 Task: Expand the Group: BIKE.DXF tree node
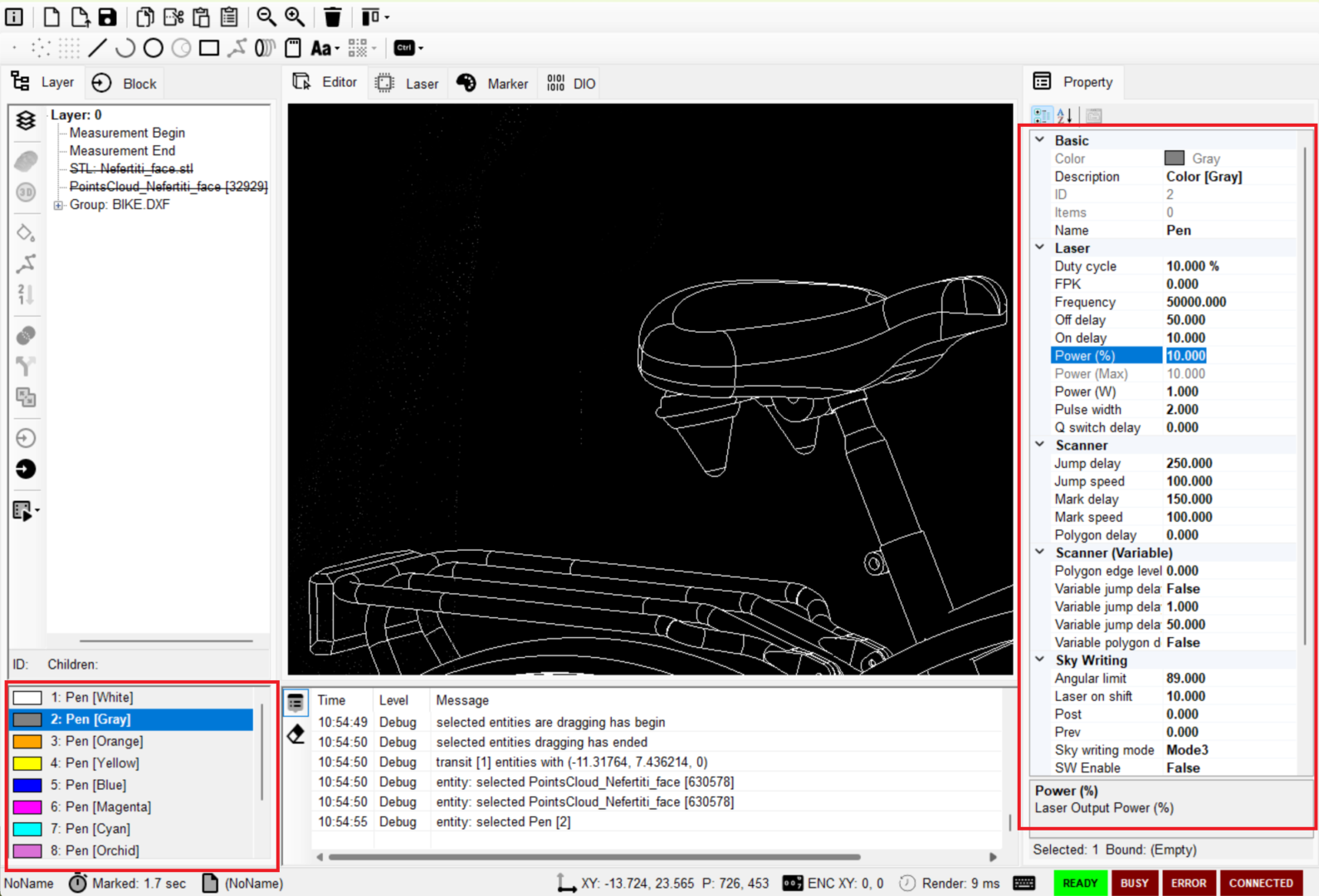pyautogui.click(x=58, y=205)
